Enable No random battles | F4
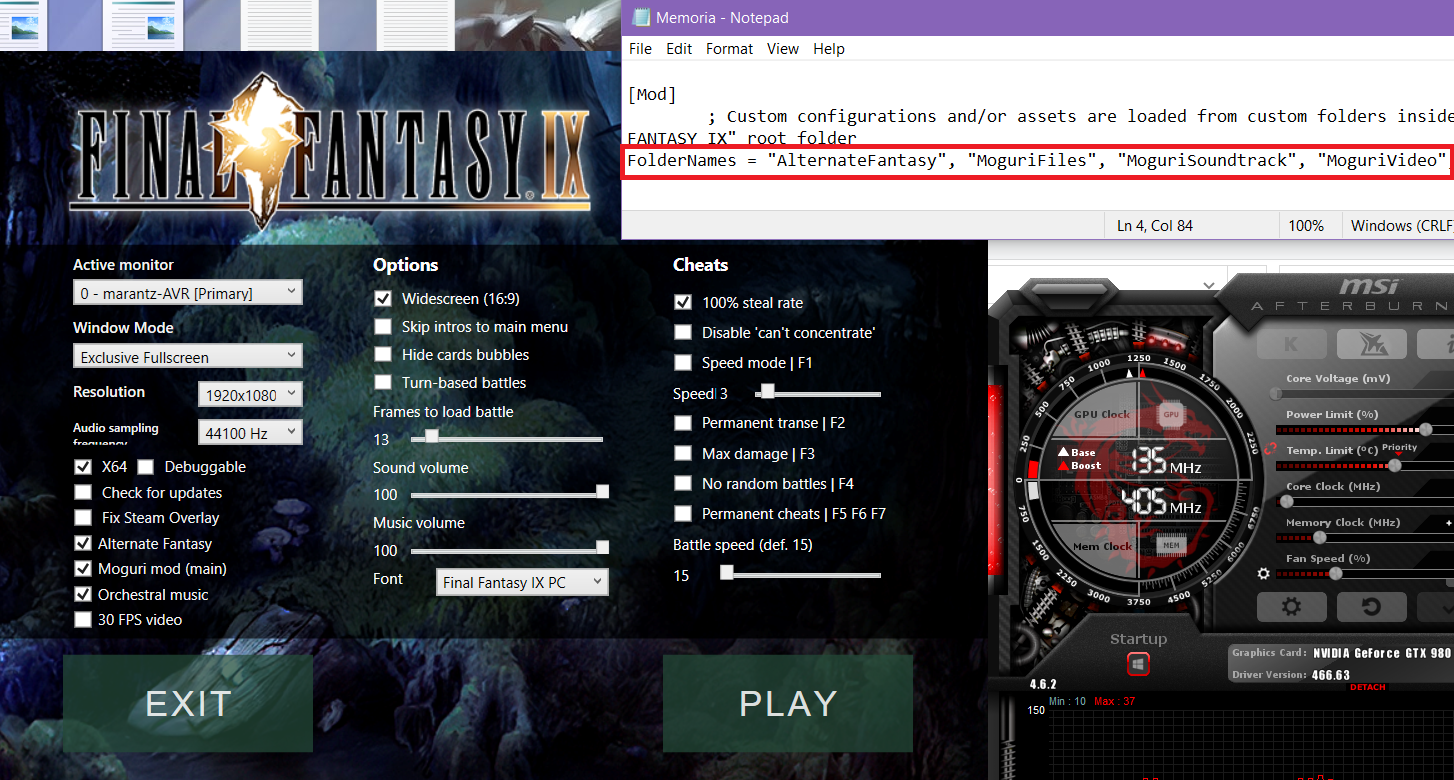Image resolution: width=1454 pixels, height=780 pixels. coord(682,483)
